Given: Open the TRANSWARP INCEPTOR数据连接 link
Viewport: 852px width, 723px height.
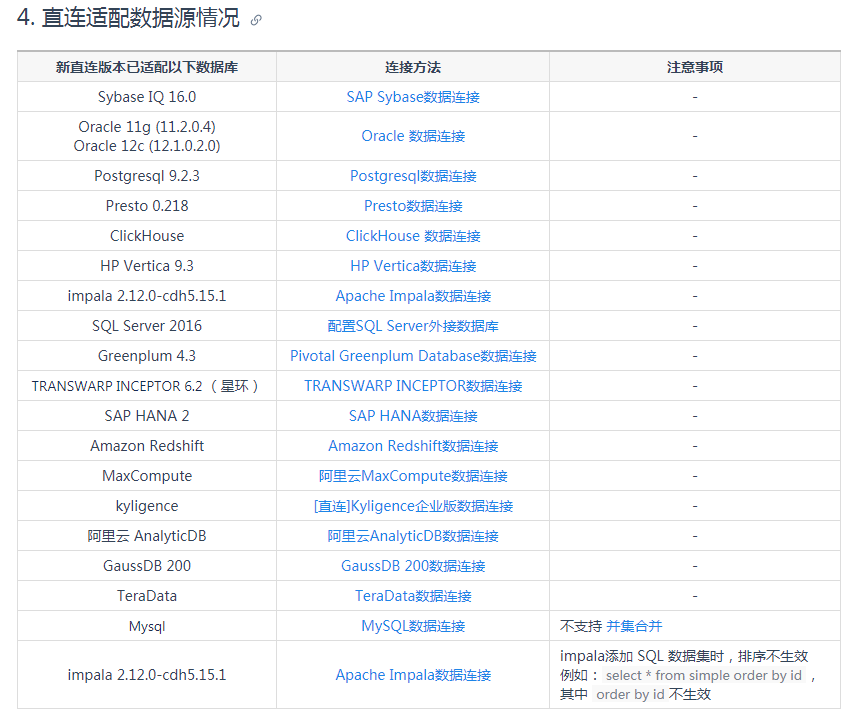Looking at the screenshot, I should click(413, 386).
